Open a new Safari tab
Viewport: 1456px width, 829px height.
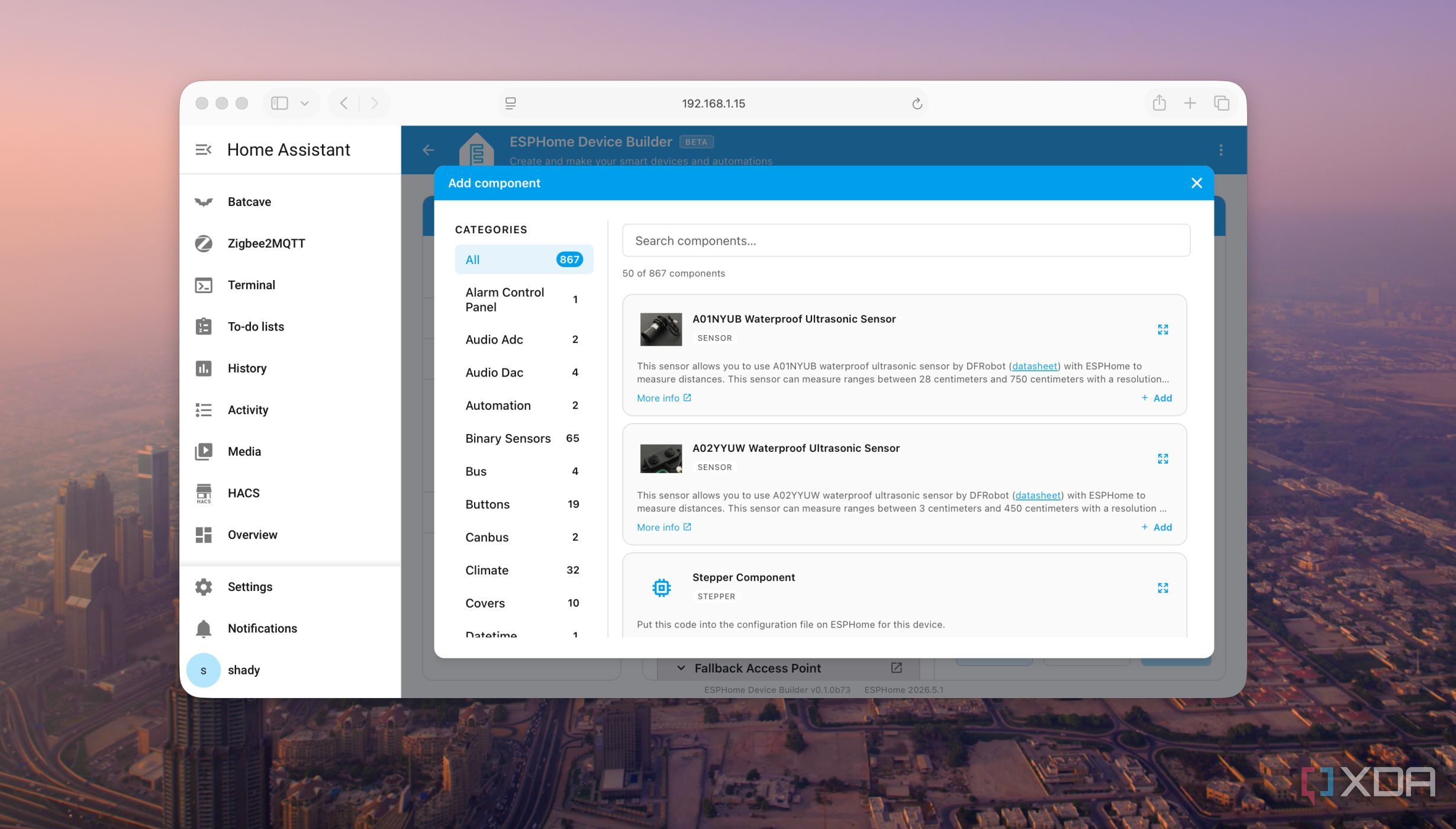pyautogui.click(x=1190, y=103)
